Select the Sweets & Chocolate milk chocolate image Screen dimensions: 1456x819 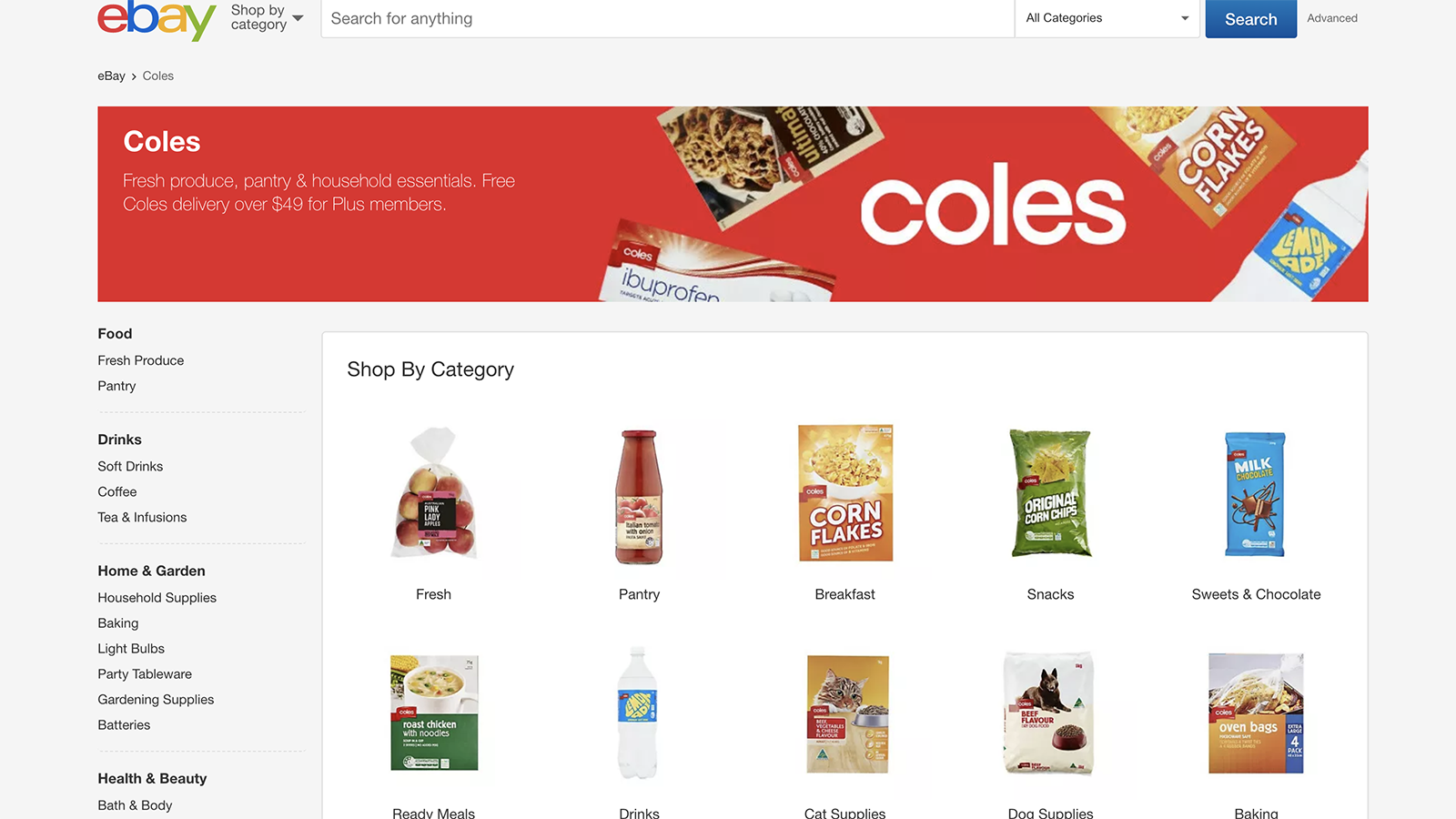point(1256,494)
